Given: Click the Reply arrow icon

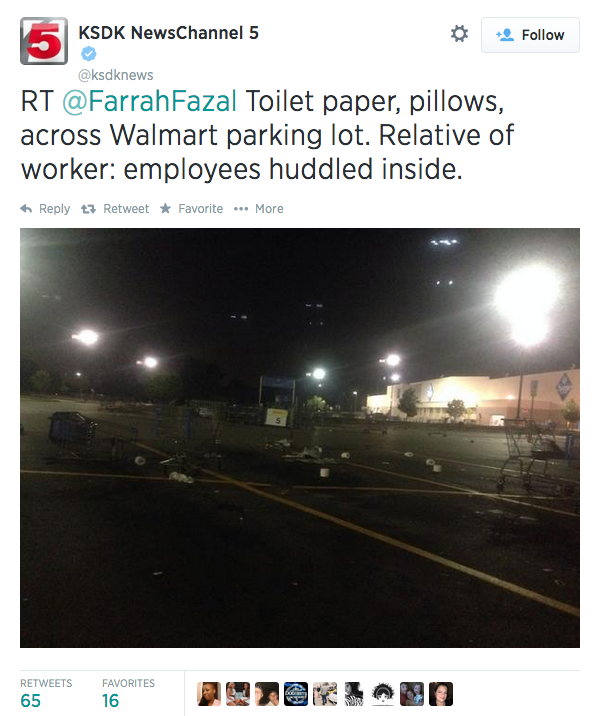Looking at the screenshot, I should [x=26, y=209].
